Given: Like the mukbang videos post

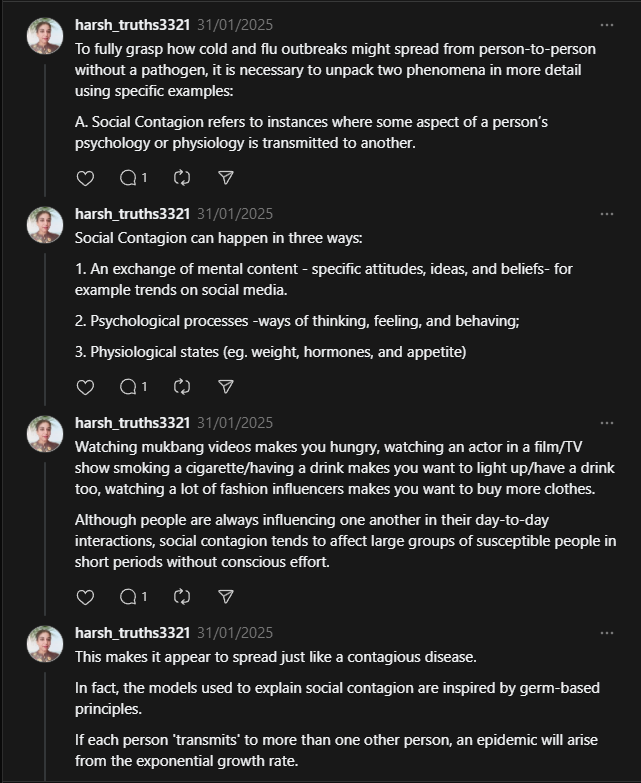Looking at the screenshot, I should pos(85,597).
